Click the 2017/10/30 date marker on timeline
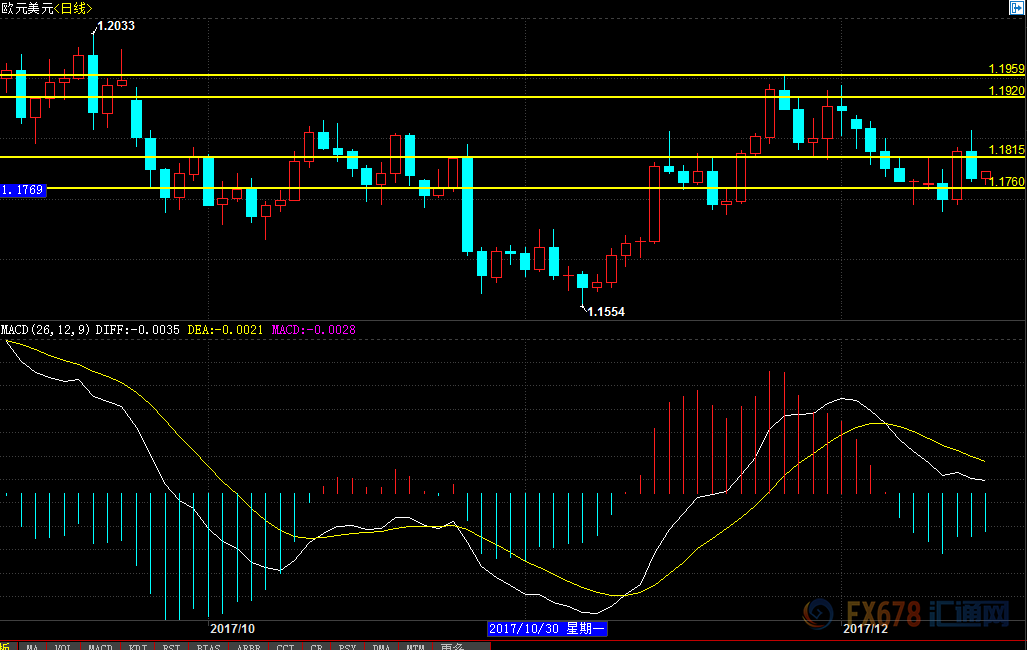1027x650 pixels. click(x=547, y=629)
